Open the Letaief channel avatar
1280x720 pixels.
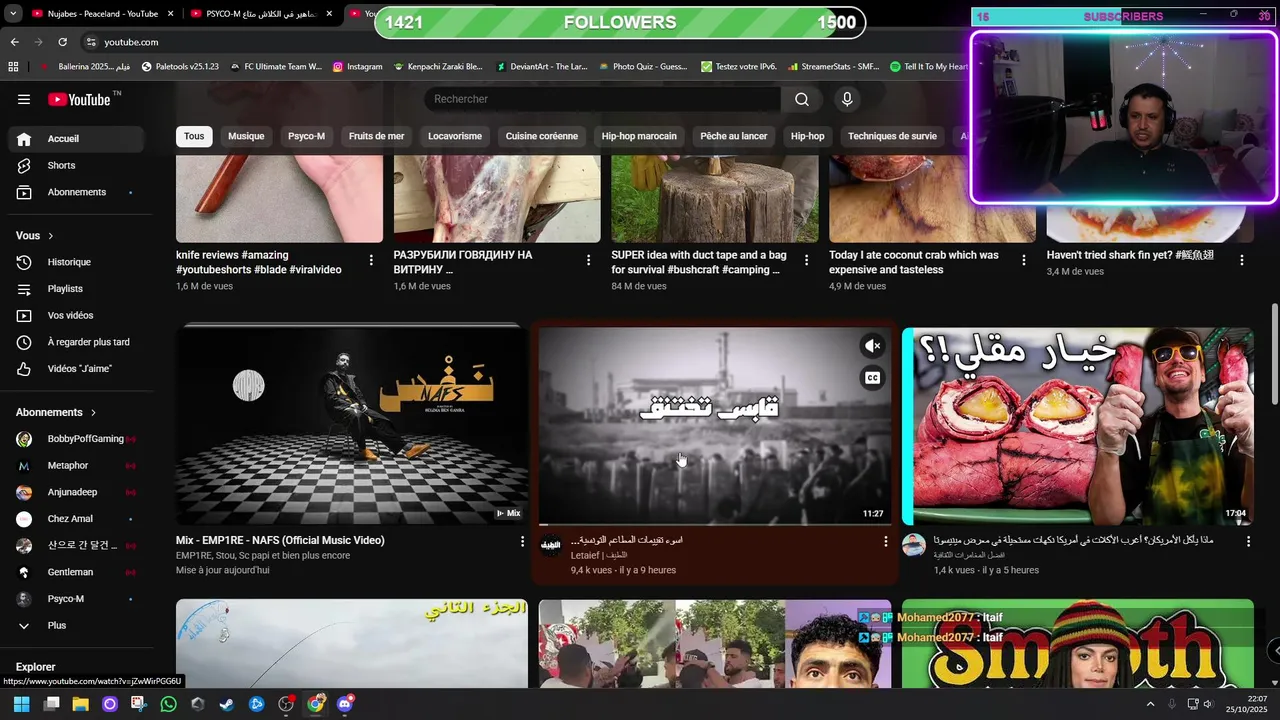coord(551,545)
